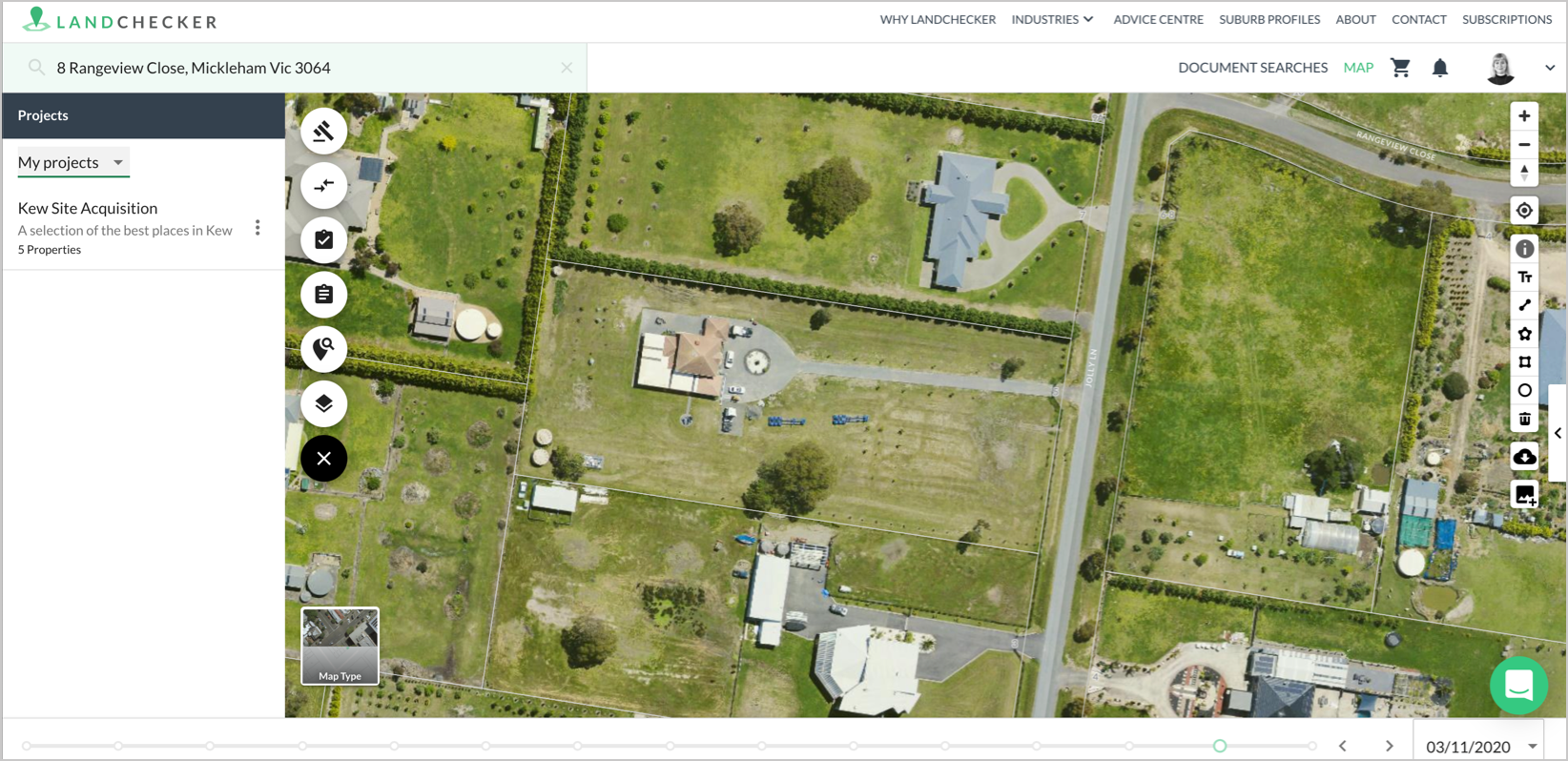The height and width of the screenshot is (761, 1568).
Task: Clear the address search field
Action: [x=567, y=68]
